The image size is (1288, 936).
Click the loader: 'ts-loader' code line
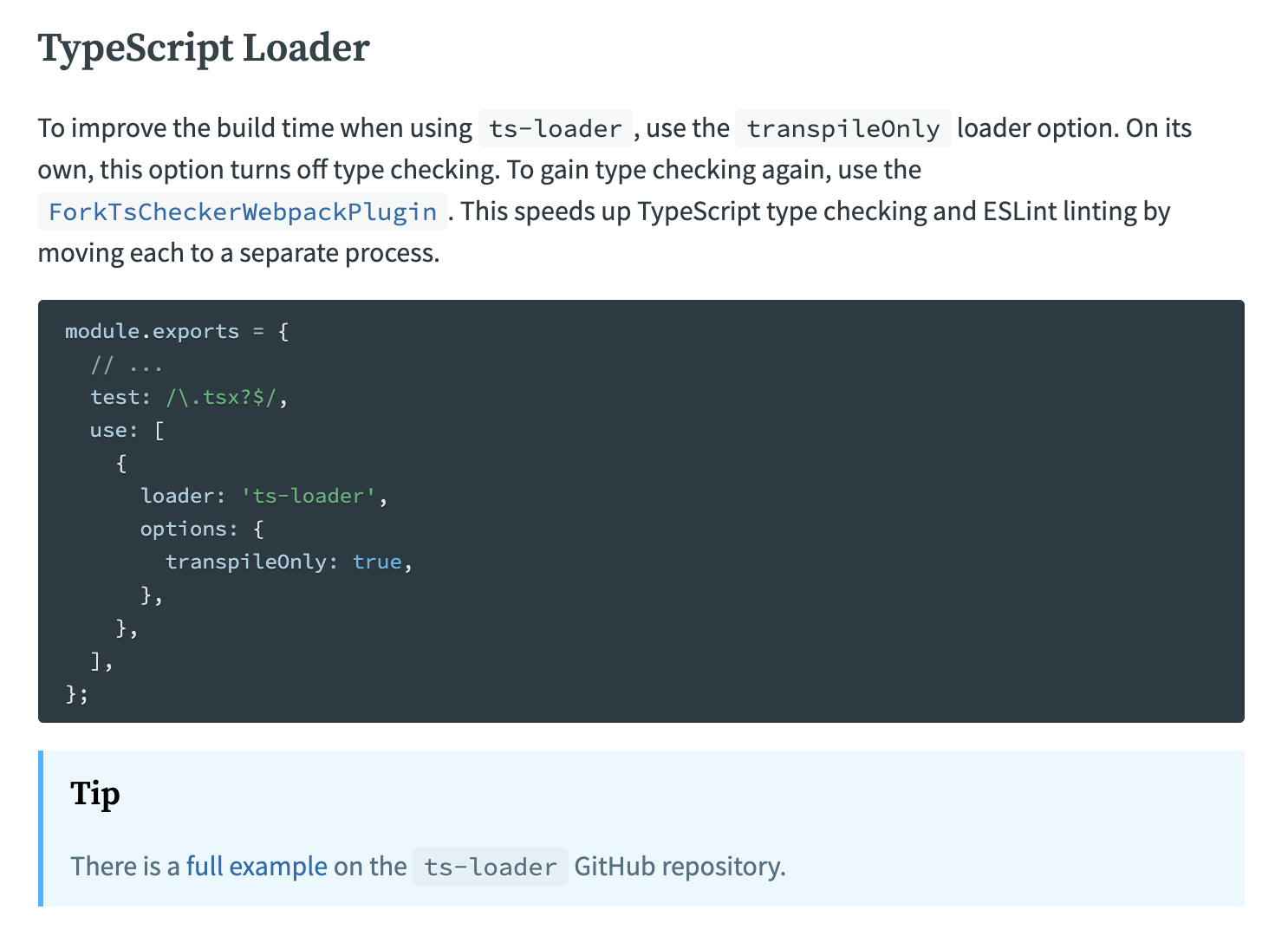pyautogui.click(x=263, y=496)
